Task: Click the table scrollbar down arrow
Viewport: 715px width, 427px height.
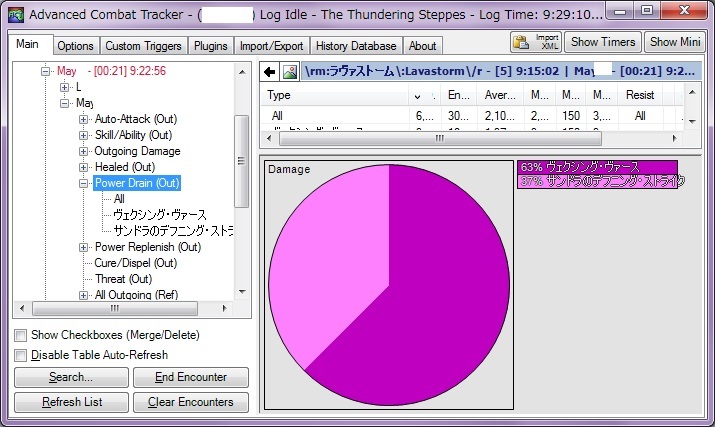Action: coord(692,121)
